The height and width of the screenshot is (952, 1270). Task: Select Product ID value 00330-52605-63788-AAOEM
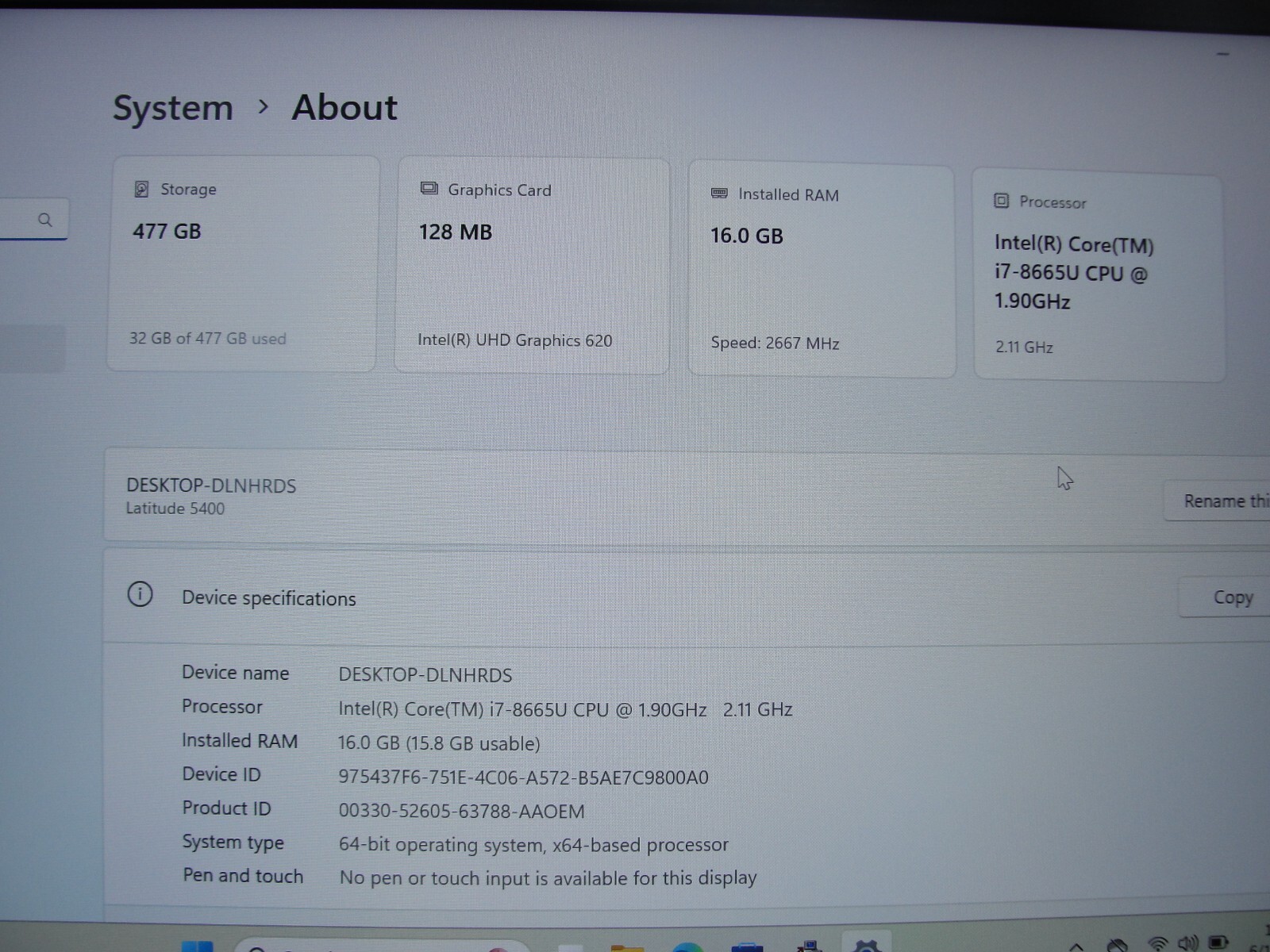pyautogui.click(x=461, y=812)
